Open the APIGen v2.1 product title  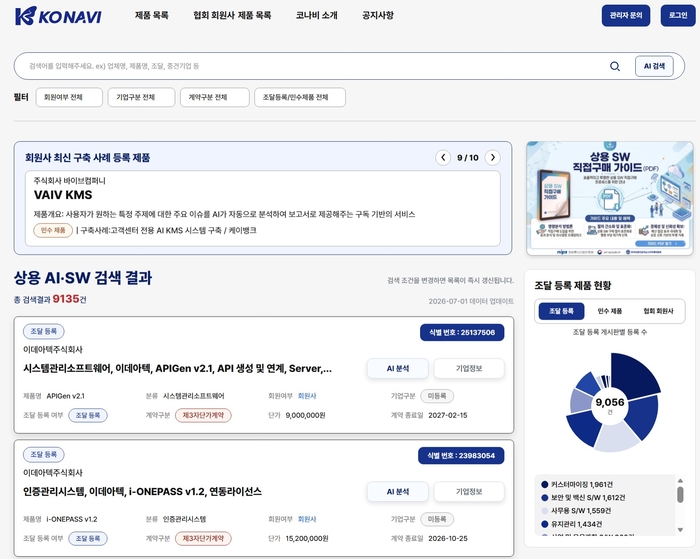[177, 369]
